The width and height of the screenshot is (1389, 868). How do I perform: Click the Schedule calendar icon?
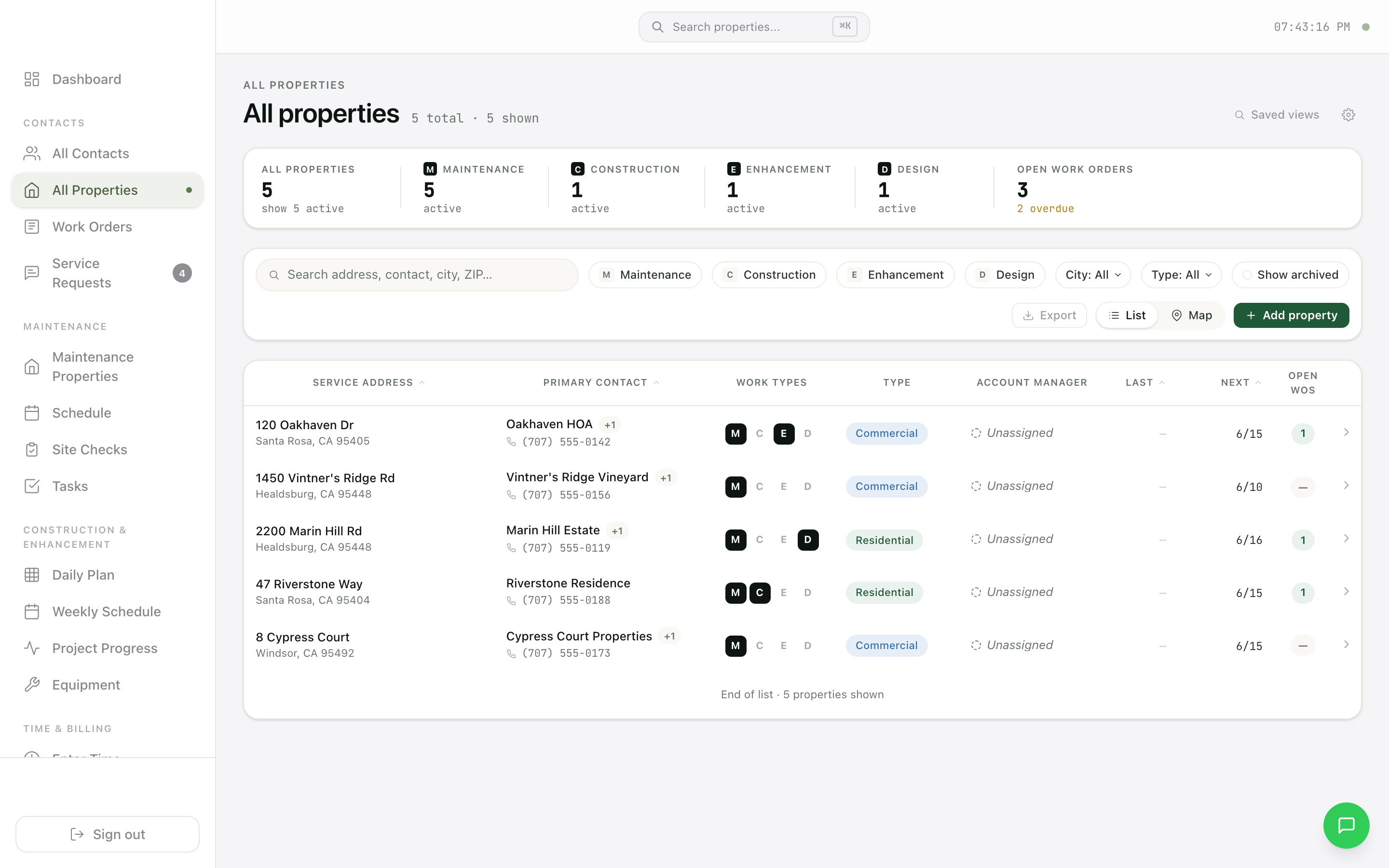pos(31,413)
